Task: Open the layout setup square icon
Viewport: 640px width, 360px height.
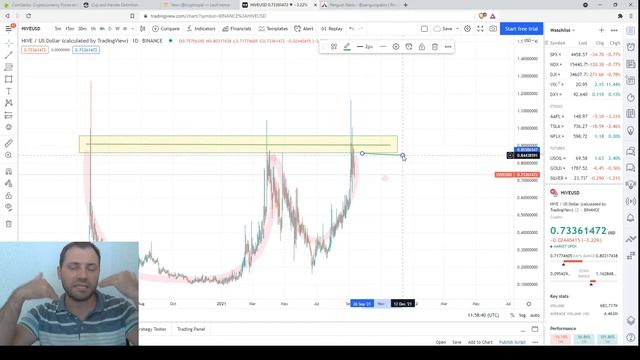Action: pos(424,29)
